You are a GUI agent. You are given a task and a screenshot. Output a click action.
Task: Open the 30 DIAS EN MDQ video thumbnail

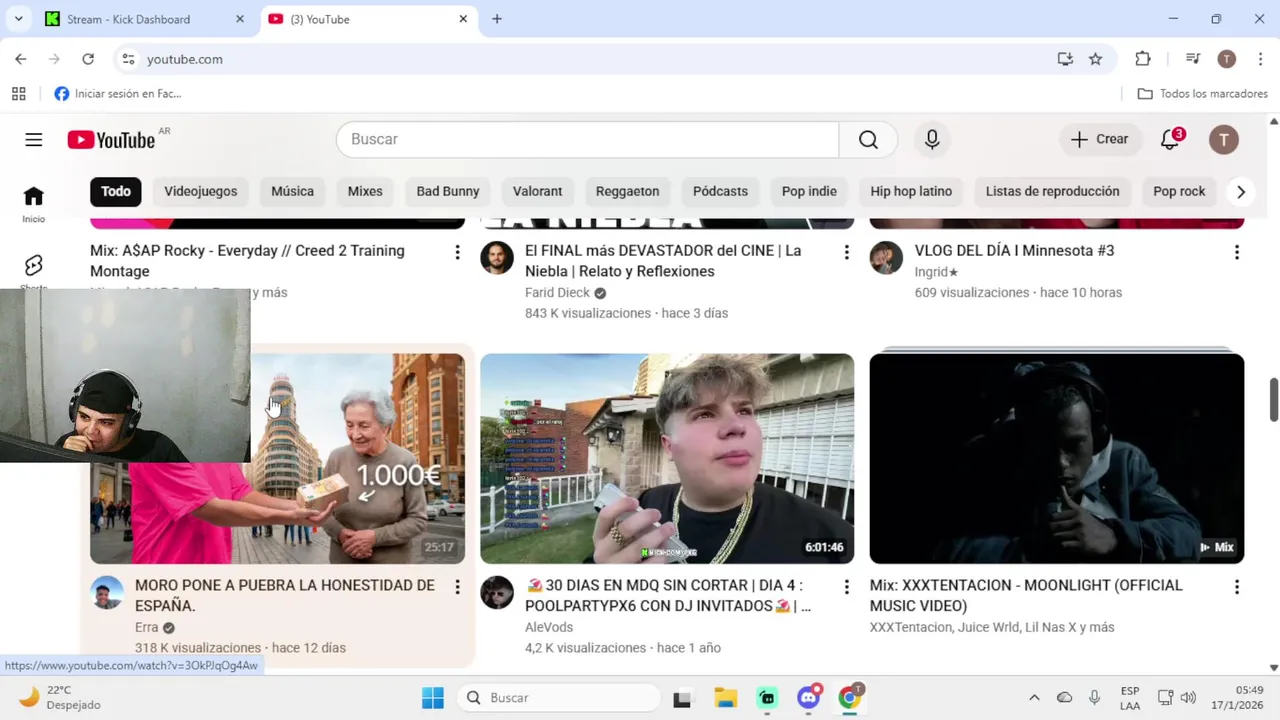(667, 458)
